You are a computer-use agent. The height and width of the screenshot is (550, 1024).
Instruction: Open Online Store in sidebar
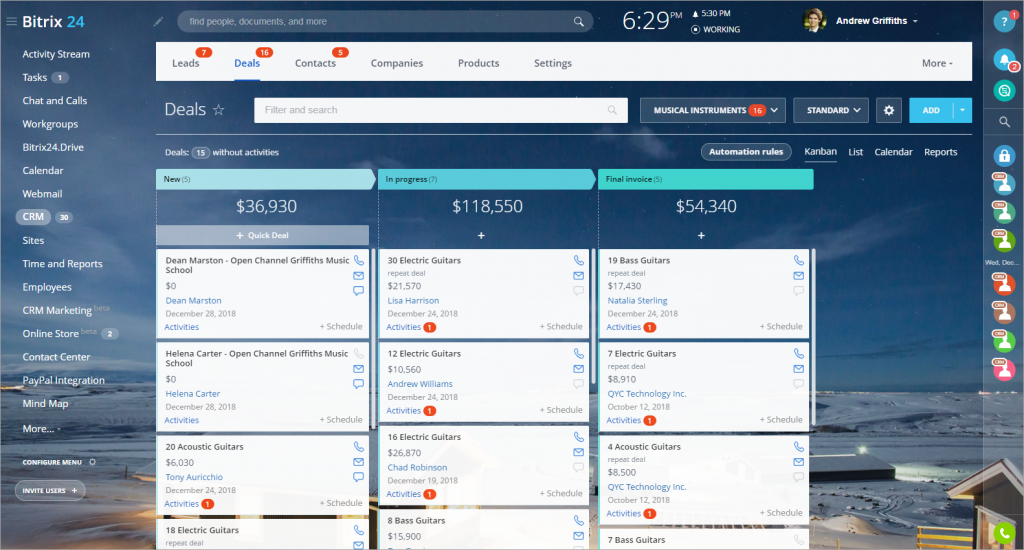(x=51, y=334)
